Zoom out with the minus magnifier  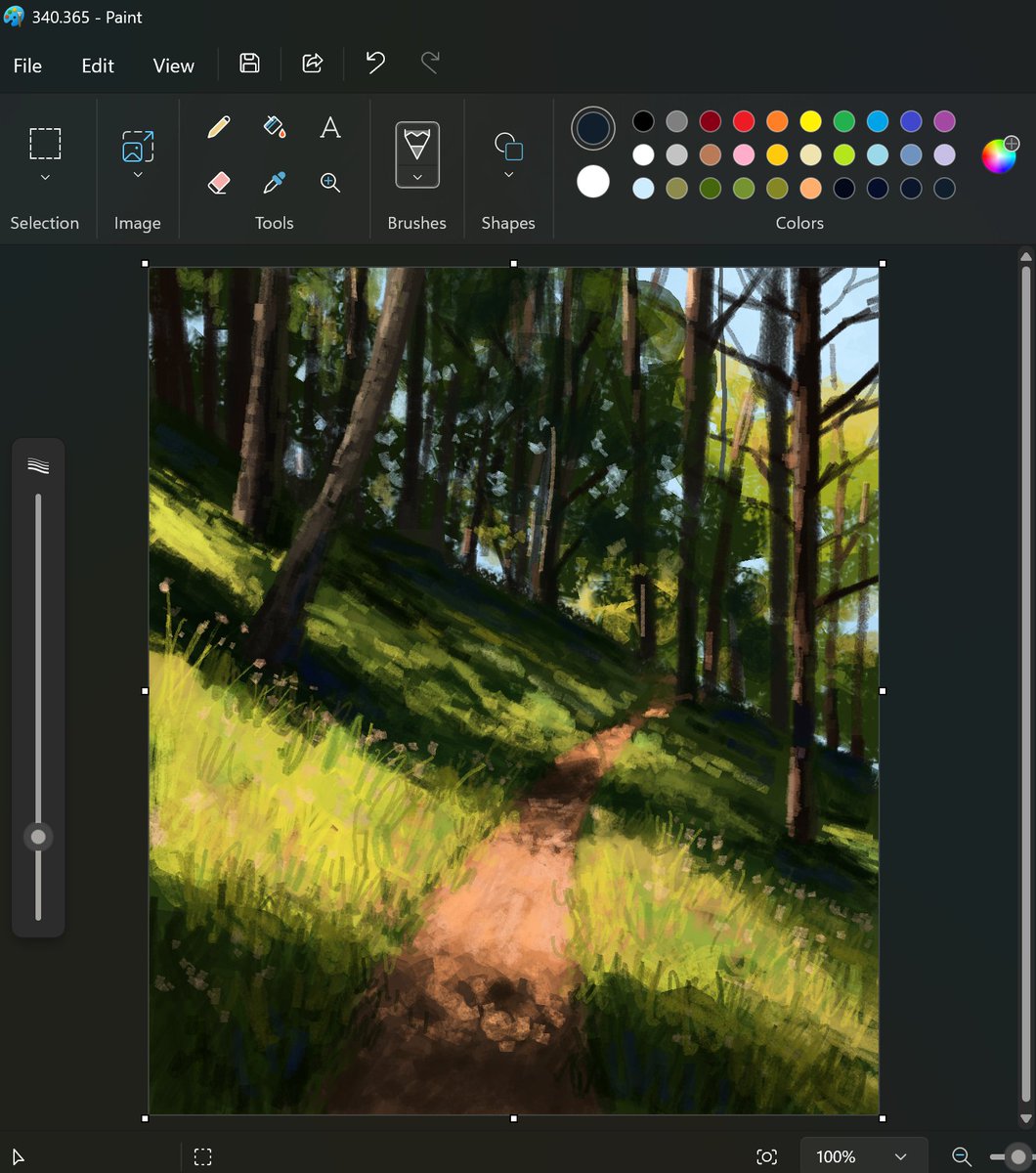pyautogui.click(x=962, y=1156)
